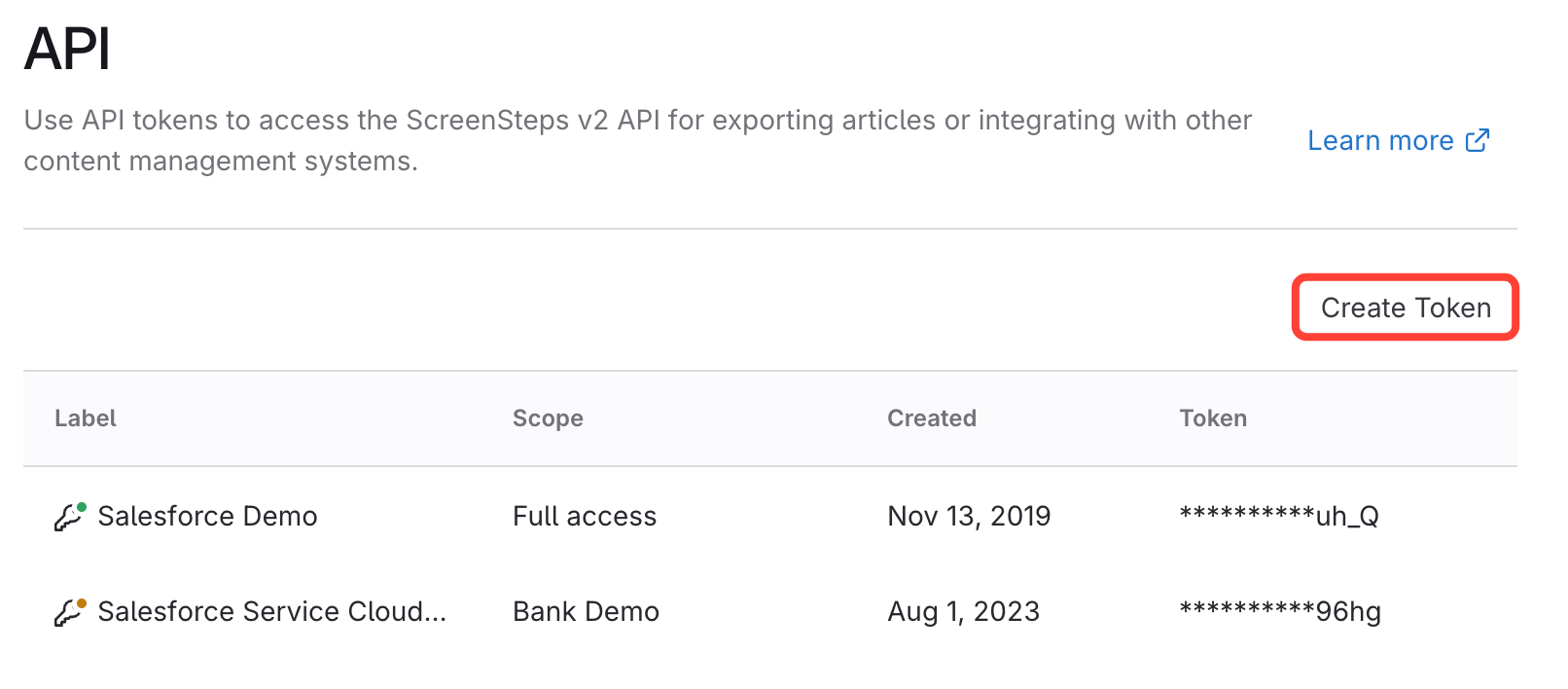
Task: Click the key icon beside Salesforce Service Cloud
Action: pyautogui.click(x=67, y=613)
